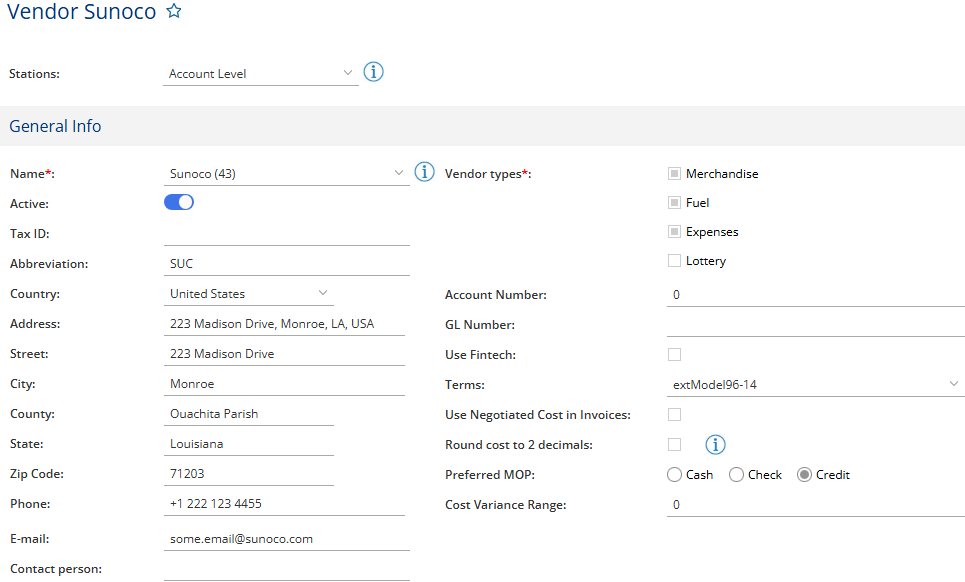
Task: Click the info icon beside Stations dropdown
Action: [373, 72]
